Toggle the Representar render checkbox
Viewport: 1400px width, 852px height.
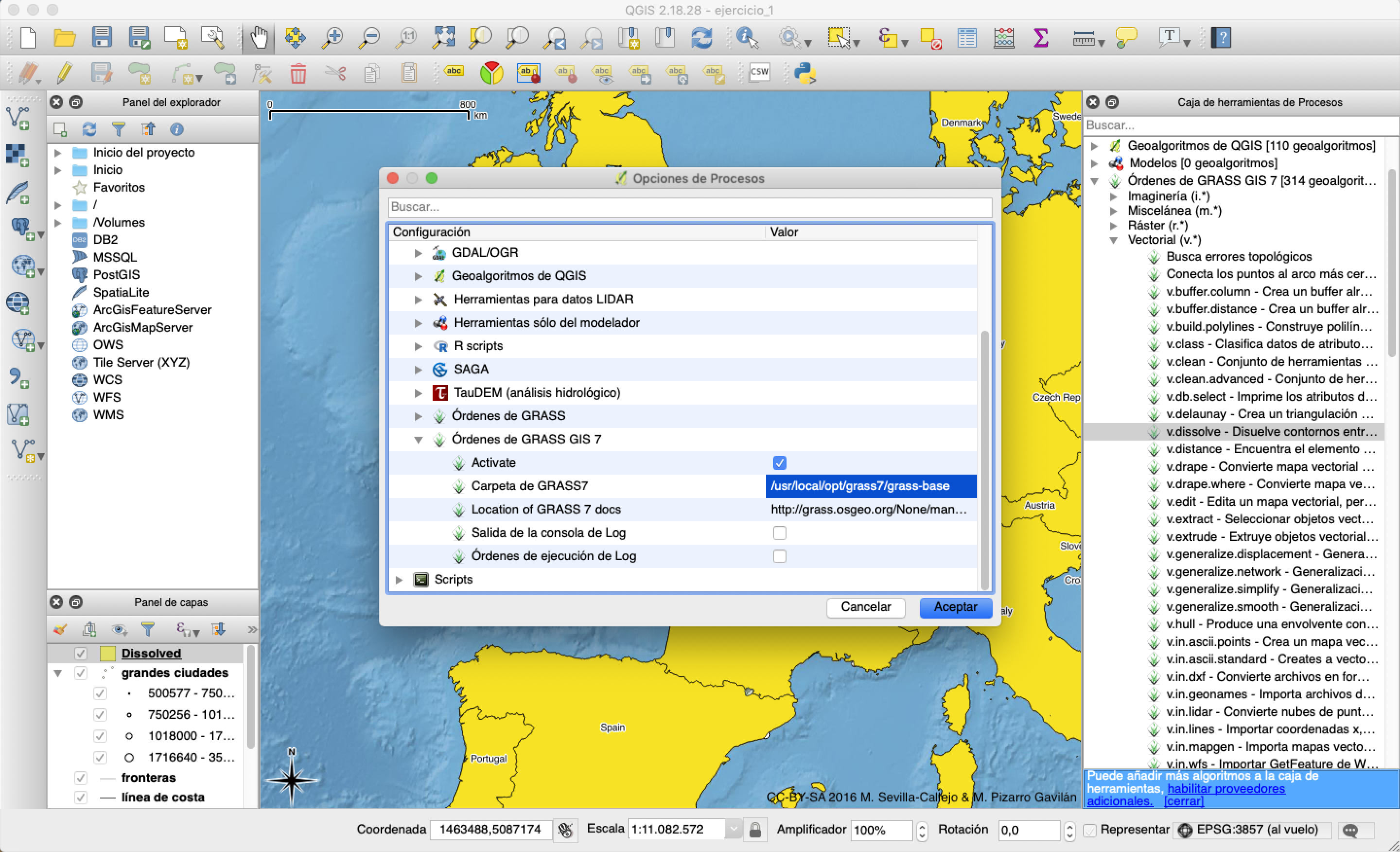tap(1090, 830)
